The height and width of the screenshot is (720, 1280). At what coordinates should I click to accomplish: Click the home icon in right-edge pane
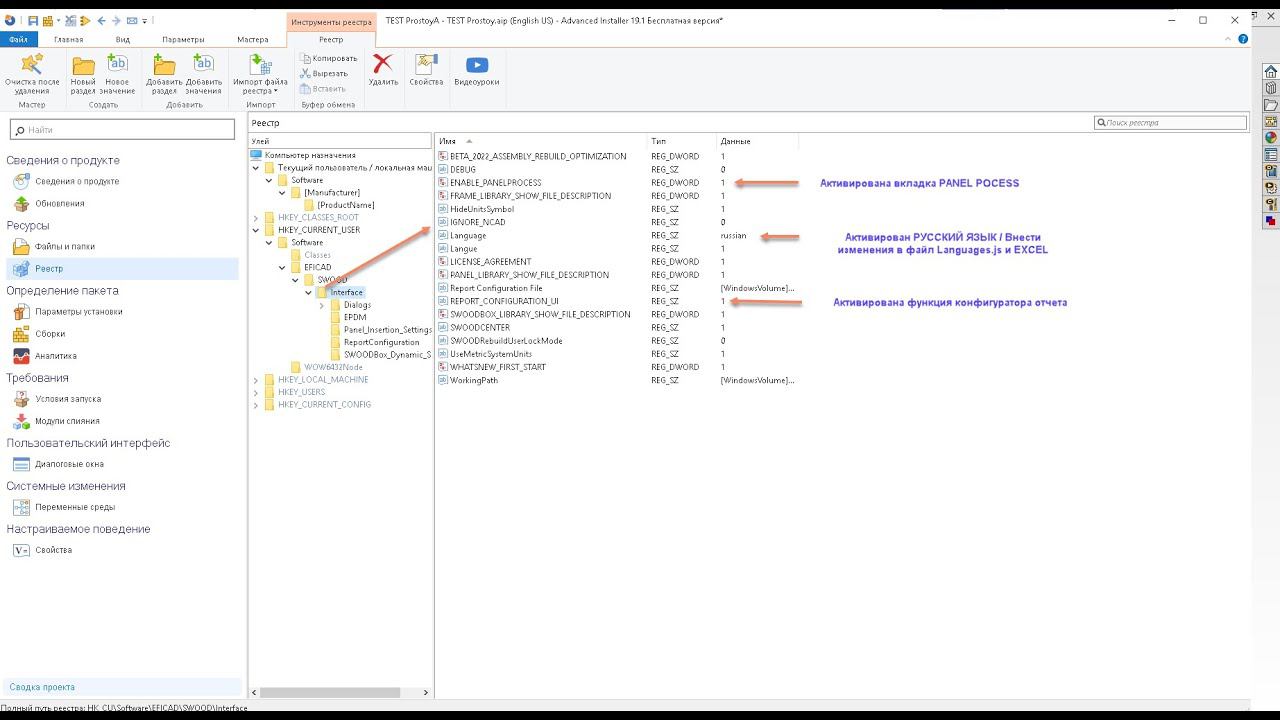(x=1270, y=71)
